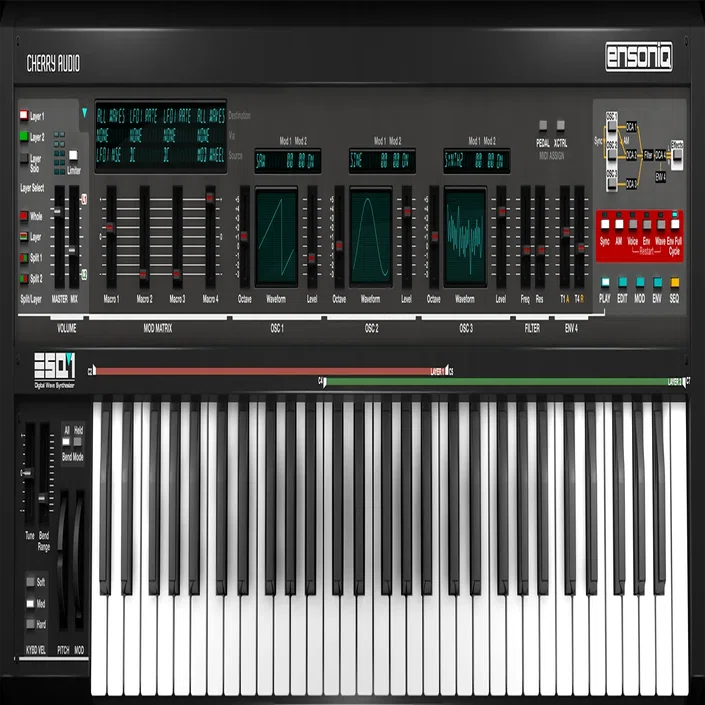Screen dimensions: 705x705
Task: Adjust the MASTER volume slider
Action: (x=58, y=210)
